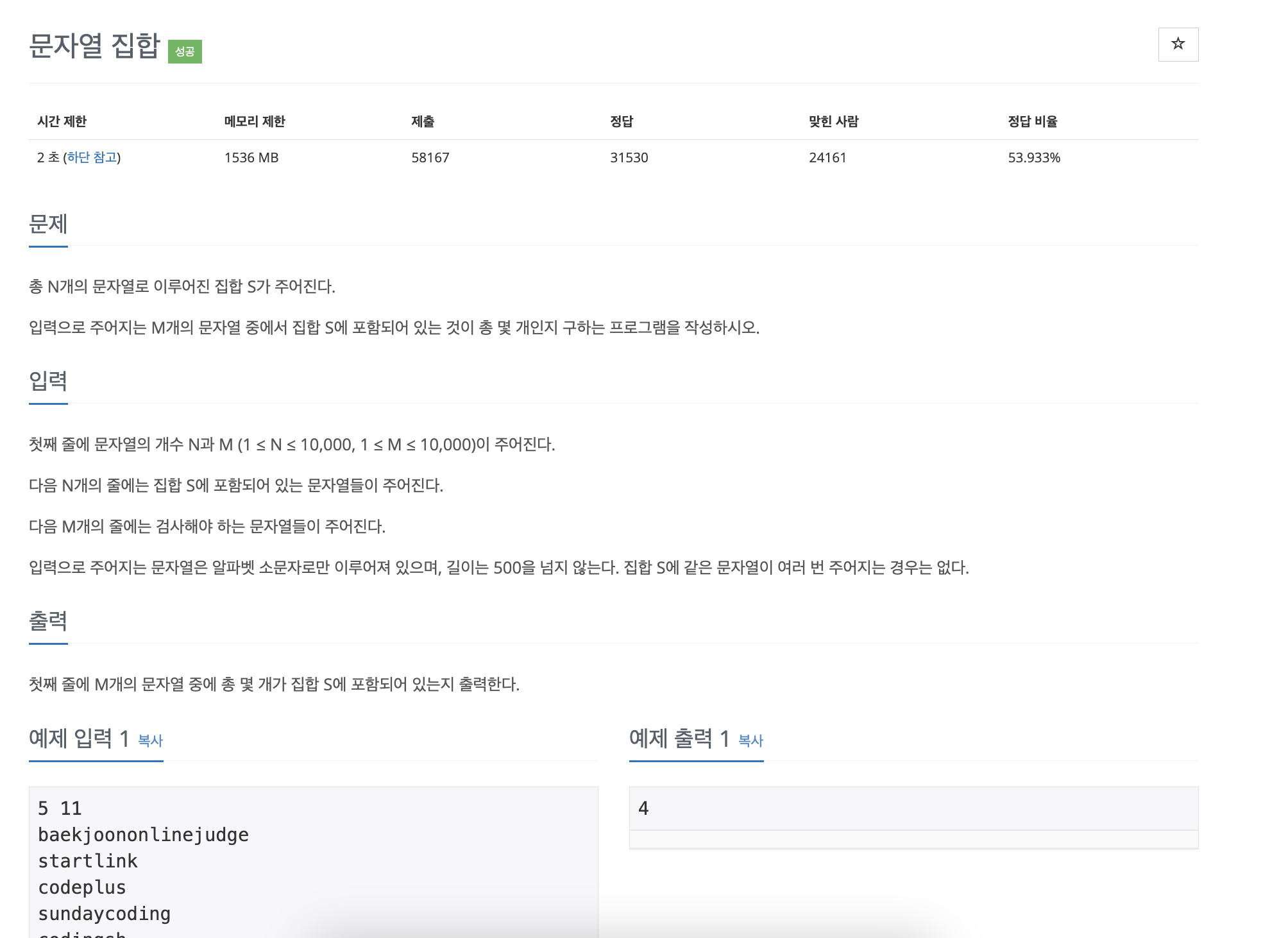Click the 문자열 집합 problem title
1288x938 pixels.
[94, 46]
